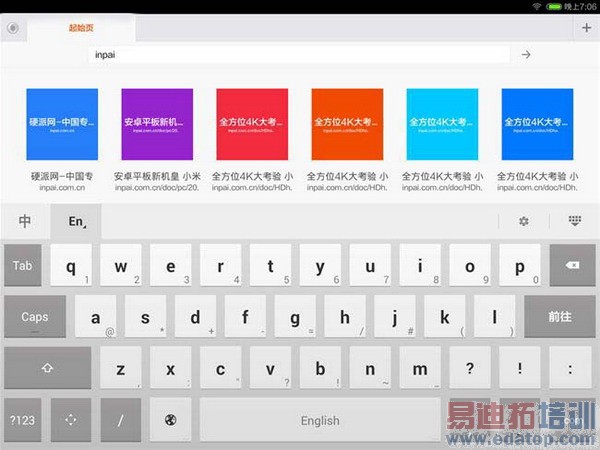Click the inpai.com.cn link text
The width and height of the screenshot is (600, 450).
[62, 188]
